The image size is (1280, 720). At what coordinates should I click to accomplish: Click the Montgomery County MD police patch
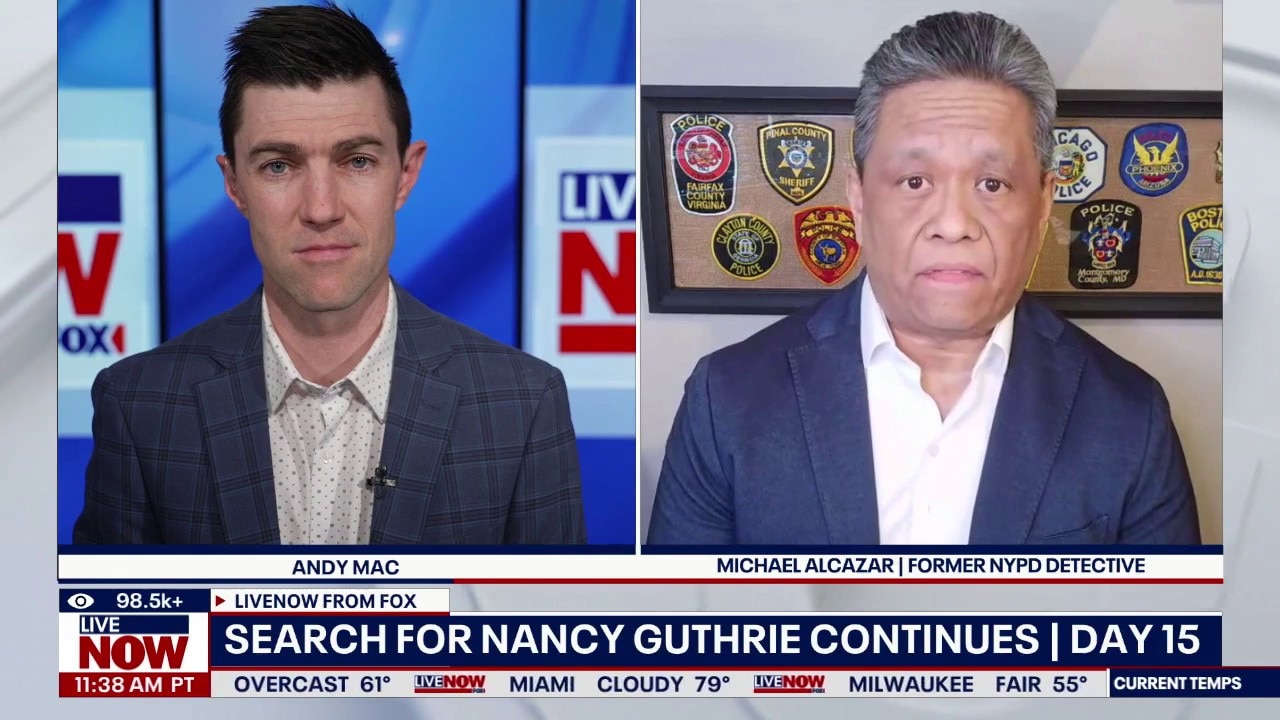click(1104, 244)
